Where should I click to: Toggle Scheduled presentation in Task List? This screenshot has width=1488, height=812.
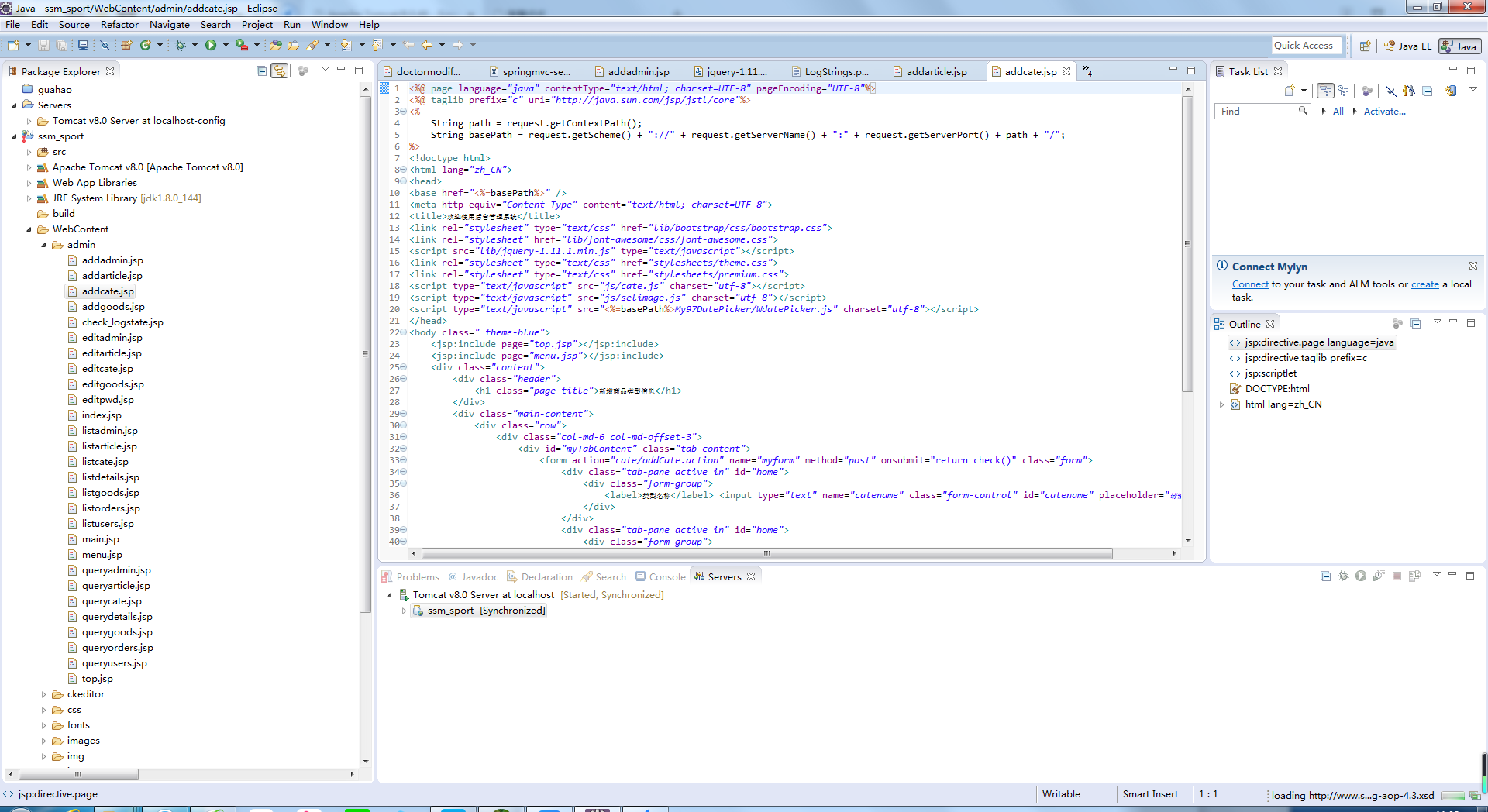pyautogui.click(x=1343, y=91)
